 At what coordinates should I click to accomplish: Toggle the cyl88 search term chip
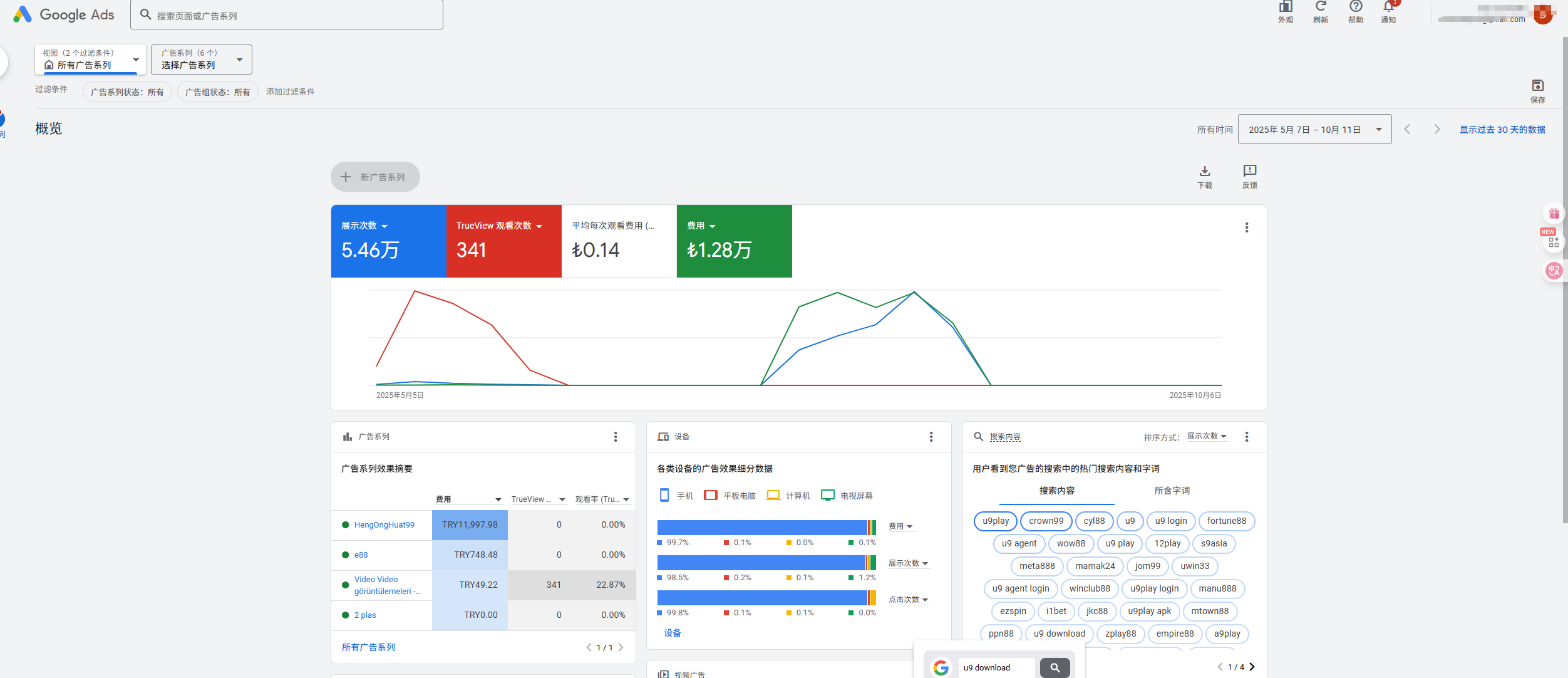[x=1094, y=521]
